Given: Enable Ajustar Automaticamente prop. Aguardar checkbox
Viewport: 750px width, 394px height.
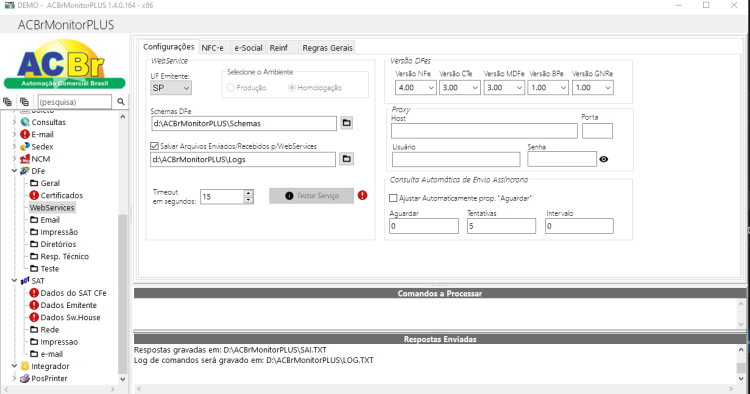Looking at the screenshot, I should pyautogui.click(x=393, y=198).
